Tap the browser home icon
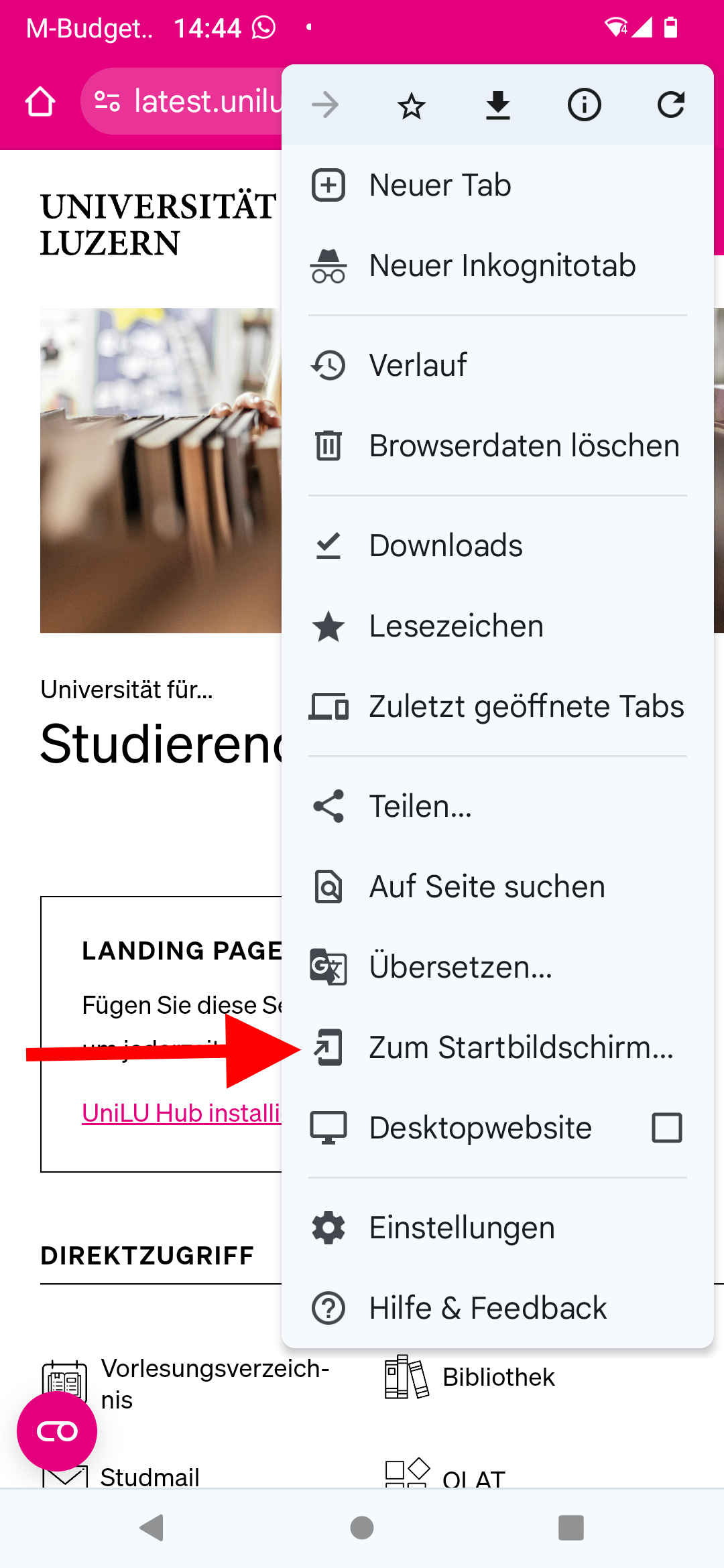The height and width of the screenshot is (1568, 724). 40,102
